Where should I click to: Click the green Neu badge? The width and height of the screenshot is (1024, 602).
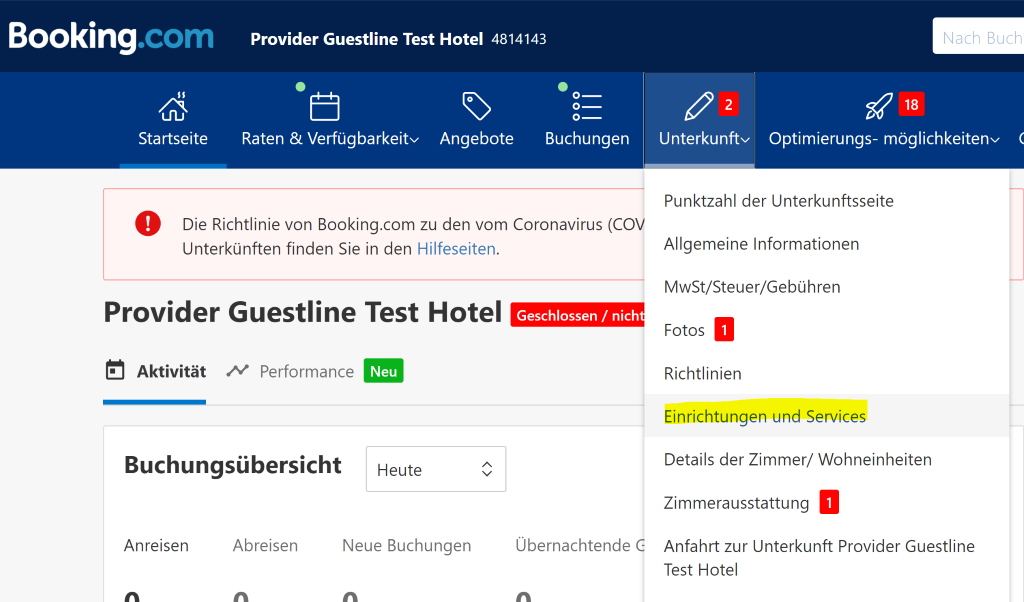[383, 371]
